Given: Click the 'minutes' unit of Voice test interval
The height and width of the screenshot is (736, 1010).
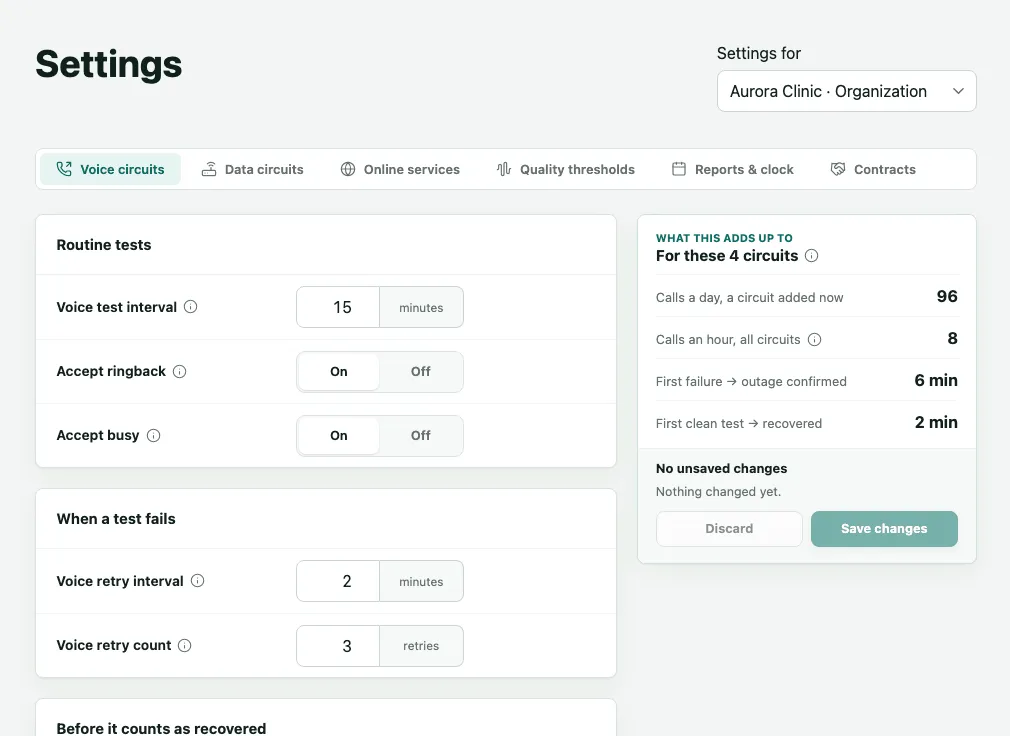Looking at the screenshot, I should tap(421, 308).
